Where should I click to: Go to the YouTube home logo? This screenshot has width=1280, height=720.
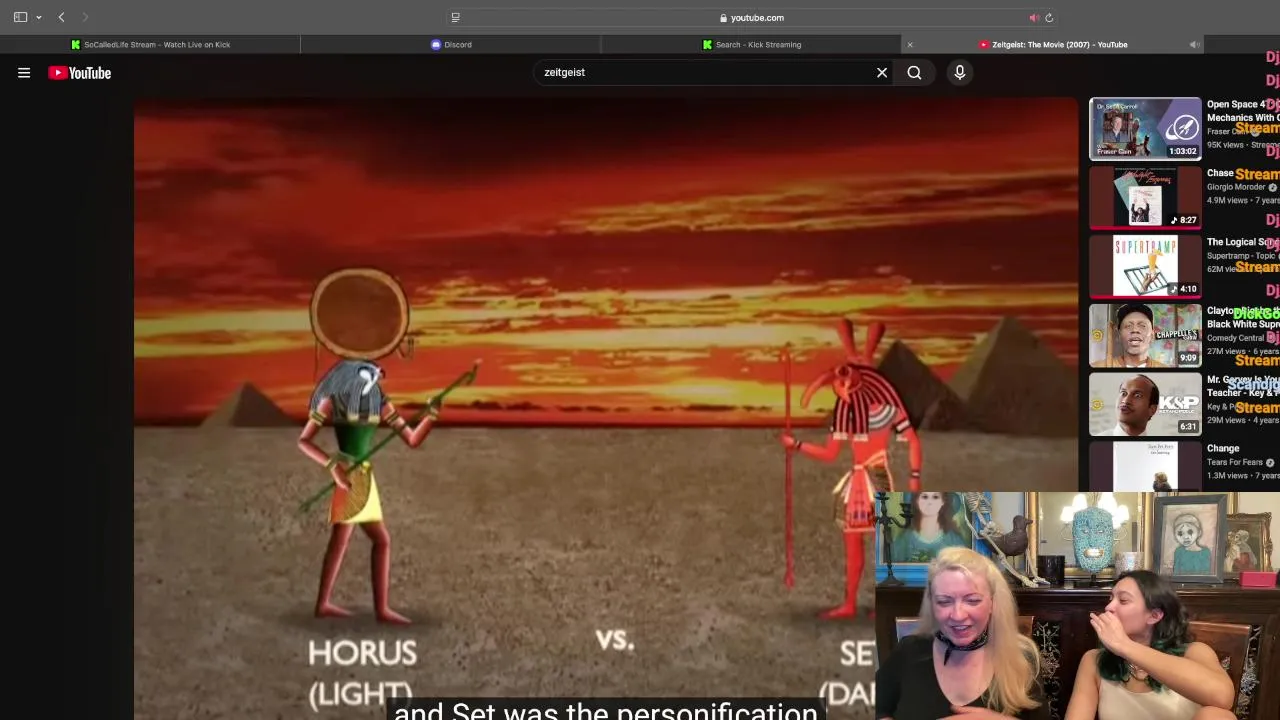point(79,73)
